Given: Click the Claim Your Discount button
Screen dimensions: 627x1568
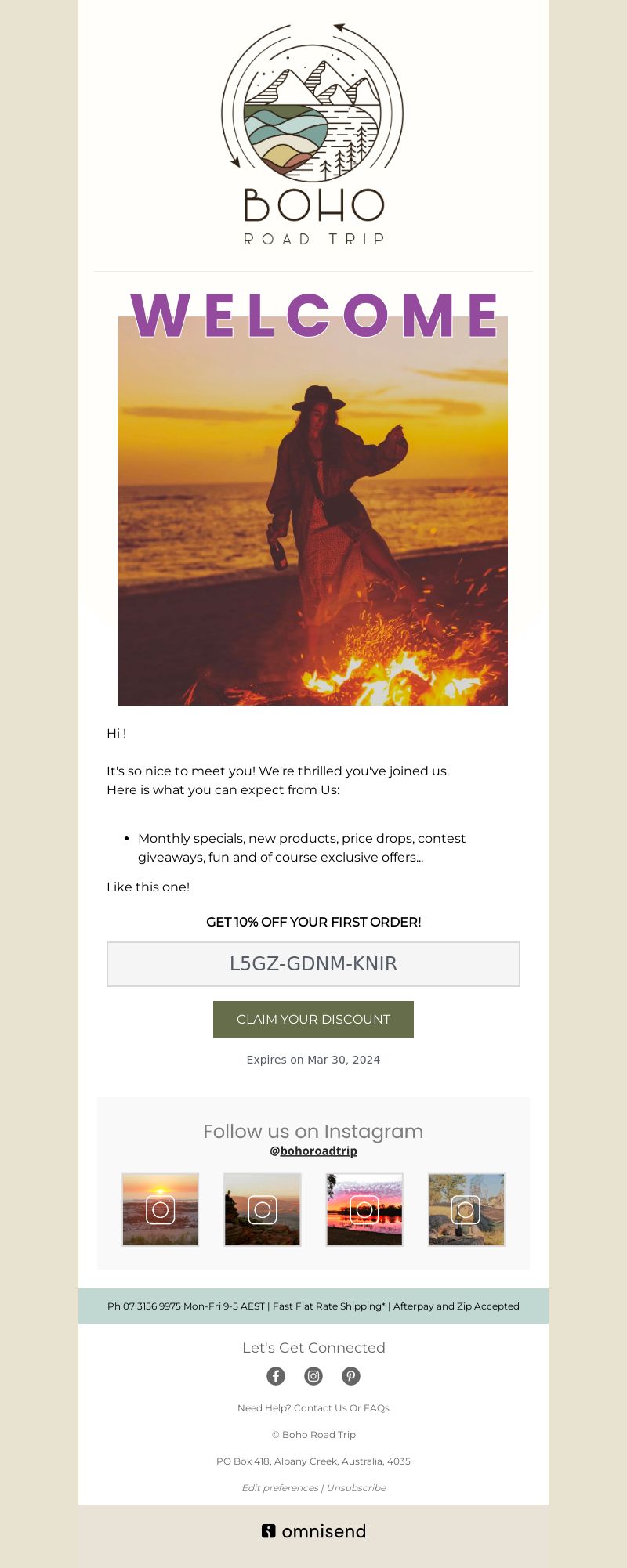Looking at the screenshot, I should tap(313, 1019).
